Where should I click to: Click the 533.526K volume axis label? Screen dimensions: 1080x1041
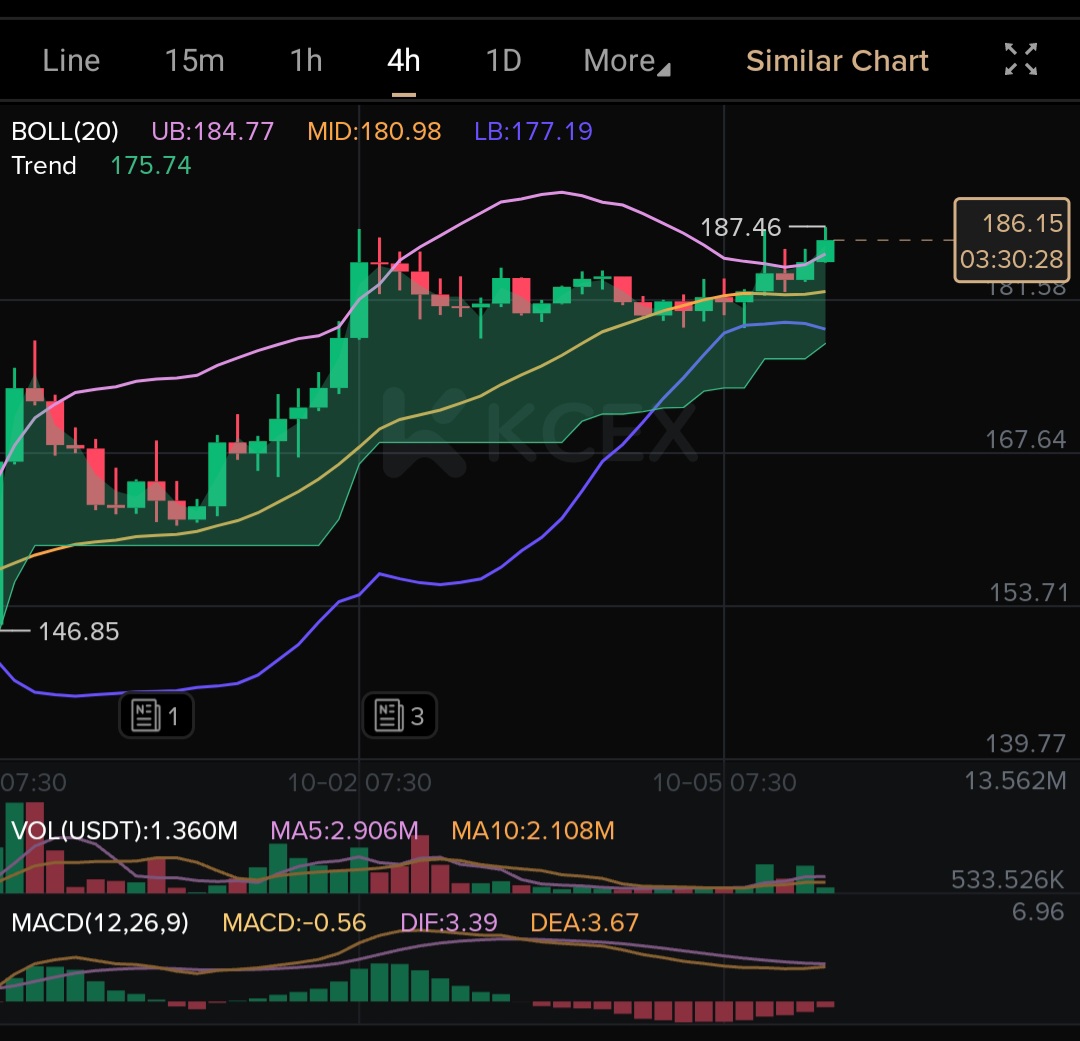(x=1008, y=879)
